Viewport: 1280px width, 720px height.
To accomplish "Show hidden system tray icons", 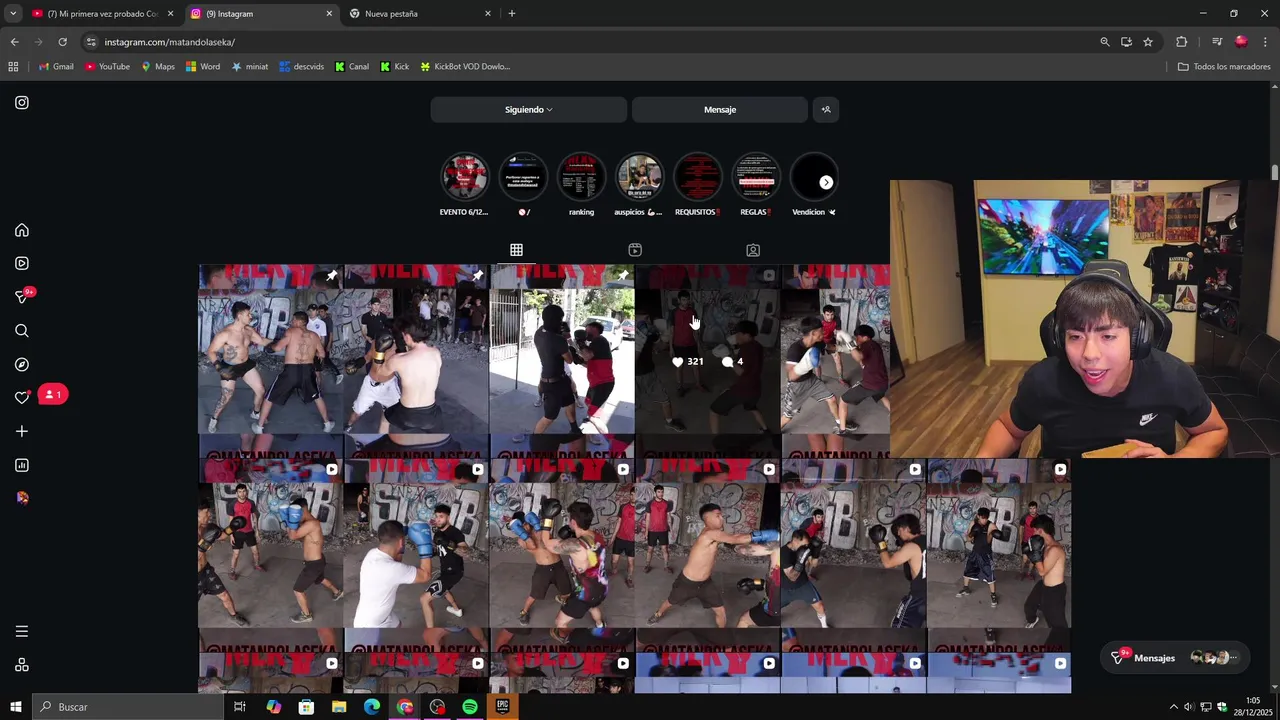I will point(1174,707).
